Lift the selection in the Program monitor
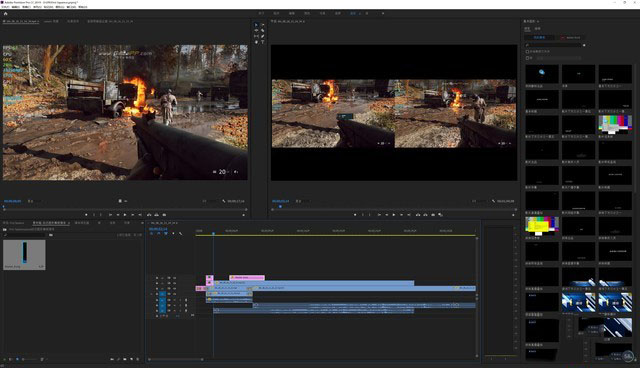 (418, 215)
